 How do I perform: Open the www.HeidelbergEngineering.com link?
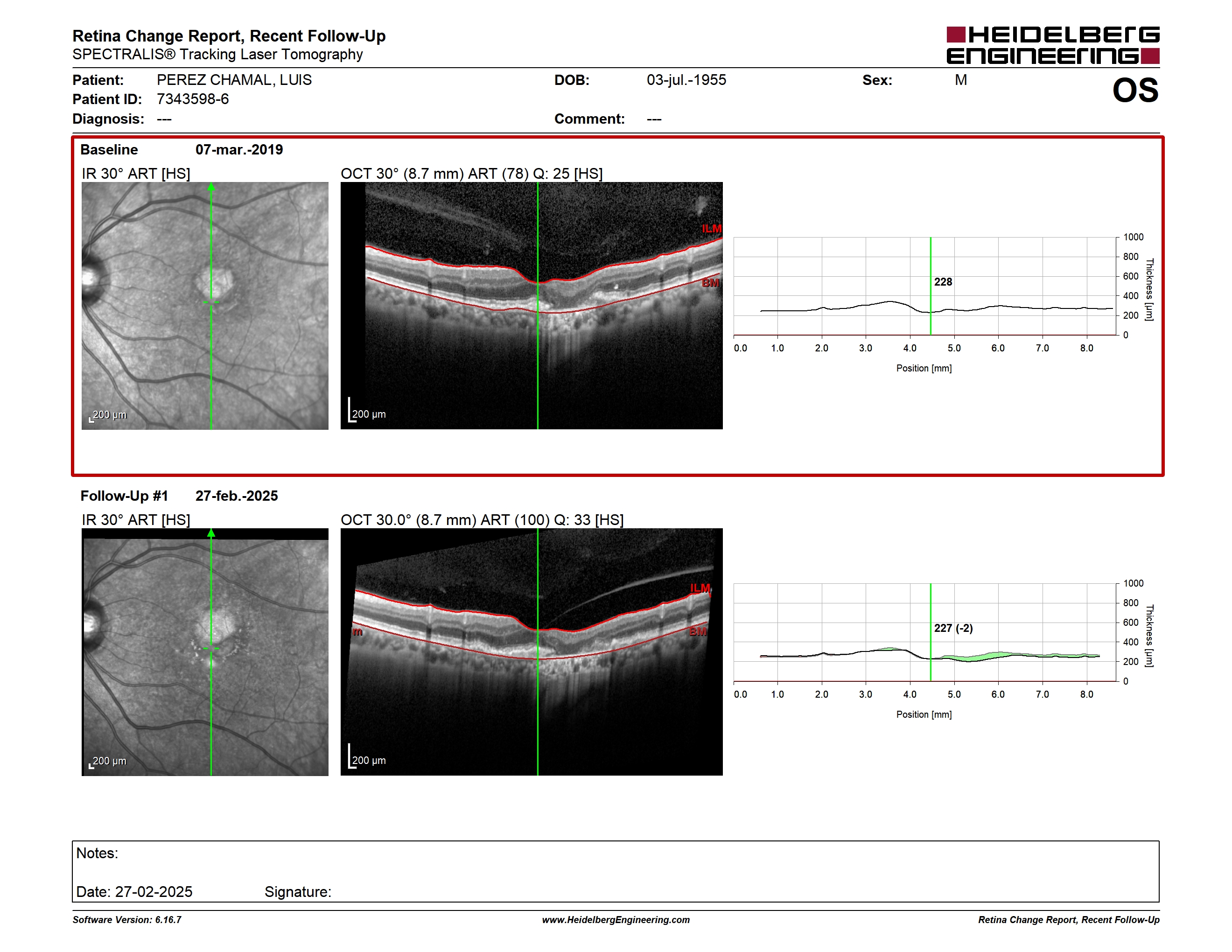616,920
